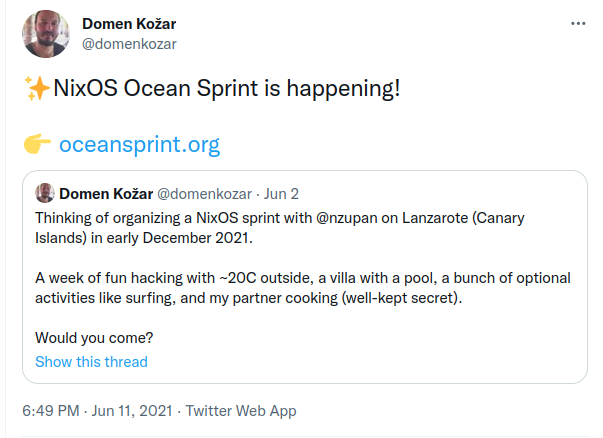This screenshot has height=438, width=603.
Task: Open the 6:49 PM · Jun 11, 2021 timestamp
Action: [97, 411]
